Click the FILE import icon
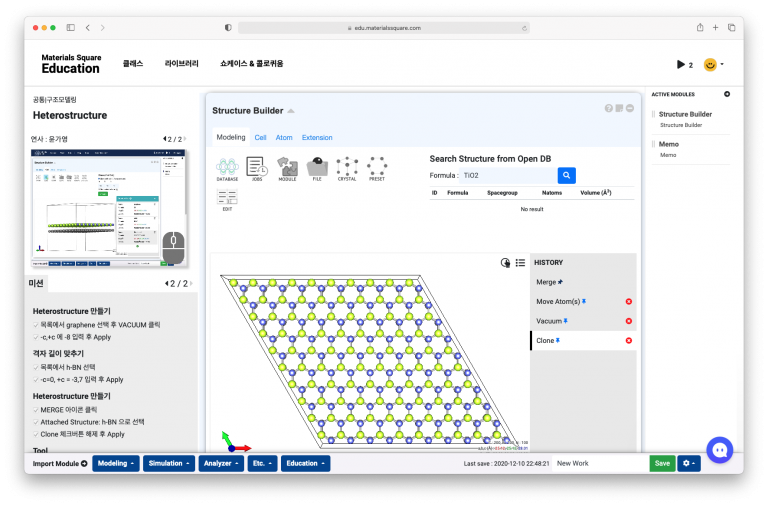768x506 pixels. [317, 167]
